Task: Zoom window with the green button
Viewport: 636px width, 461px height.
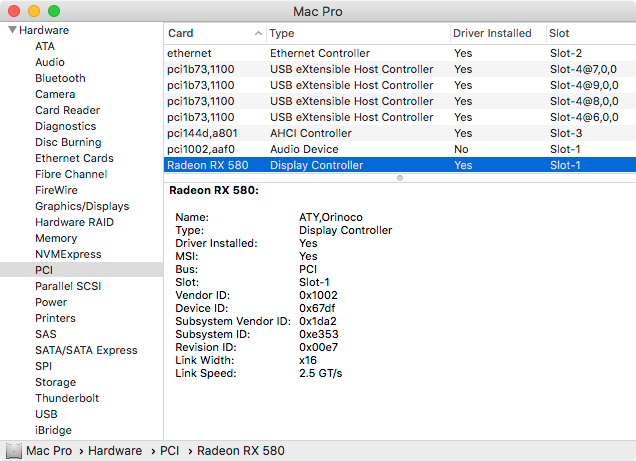Action: (x=54, y=11)
